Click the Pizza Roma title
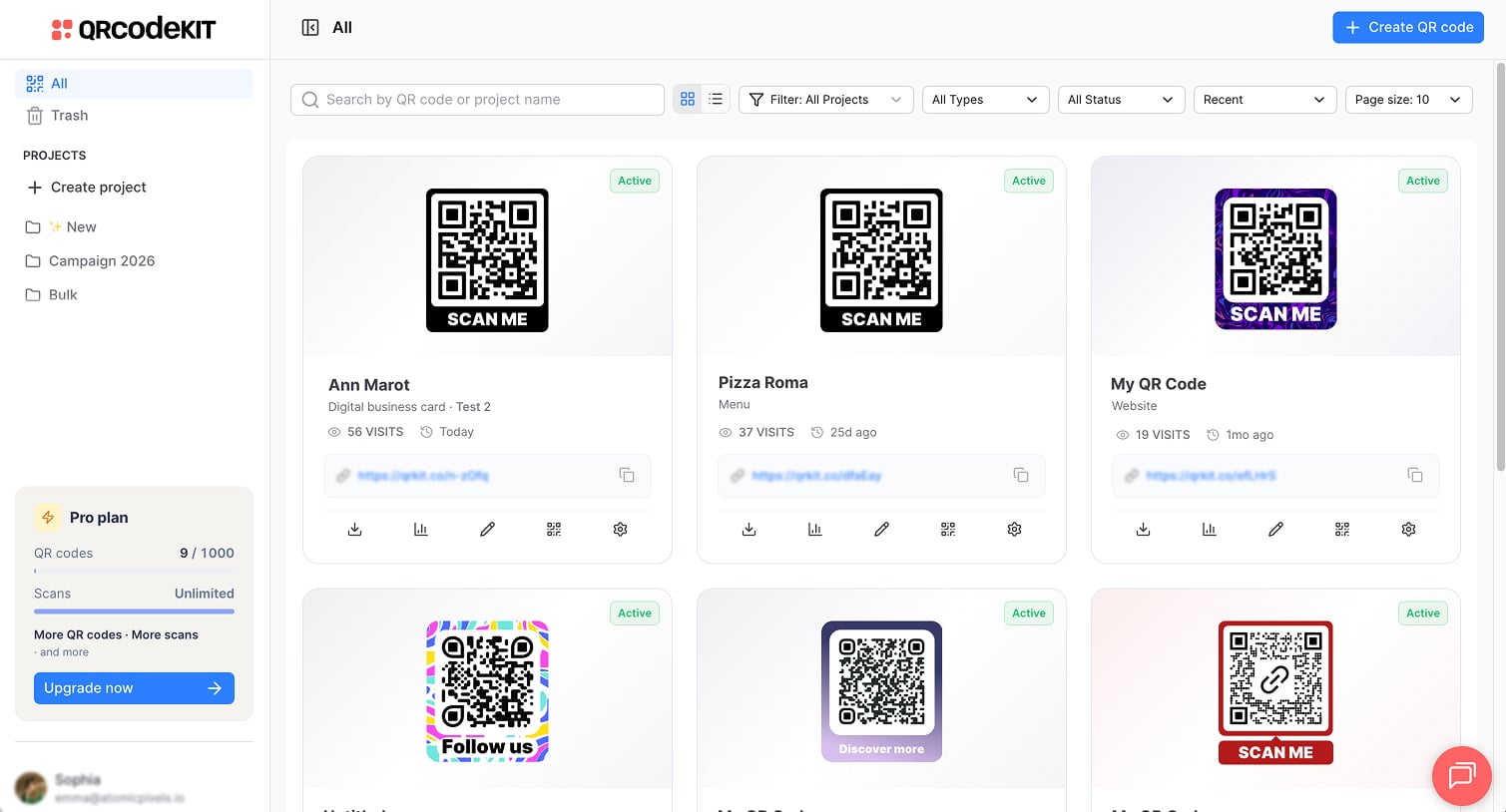The image size is (1506, 812). point(763,382)
